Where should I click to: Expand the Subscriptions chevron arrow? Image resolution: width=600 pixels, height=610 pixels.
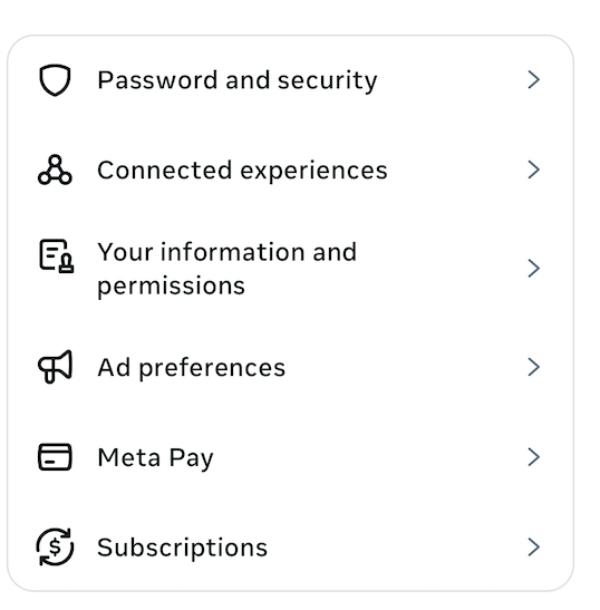[x=533, y=547]
